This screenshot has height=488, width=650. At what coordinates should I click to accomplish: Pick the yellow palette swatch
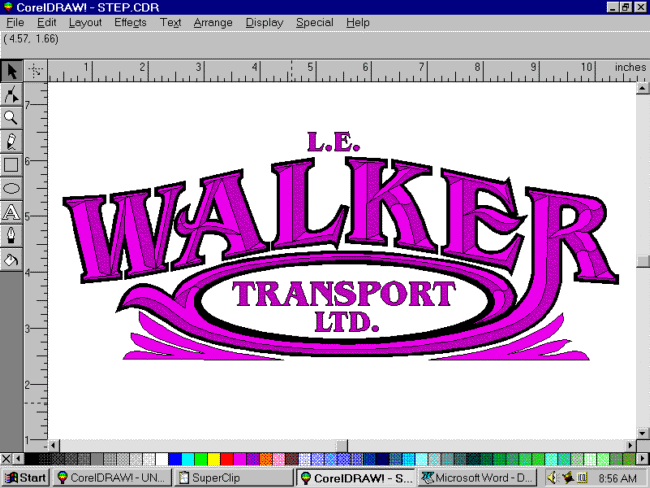pyautogui.click(x=214, y=459)
